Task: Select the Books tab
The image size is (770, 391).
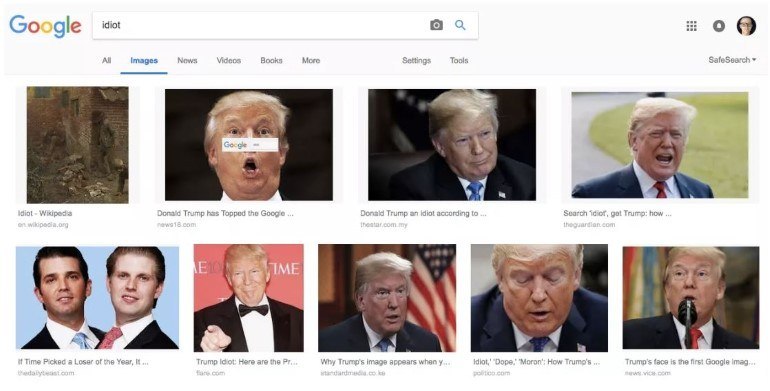Action: [272, 60]
